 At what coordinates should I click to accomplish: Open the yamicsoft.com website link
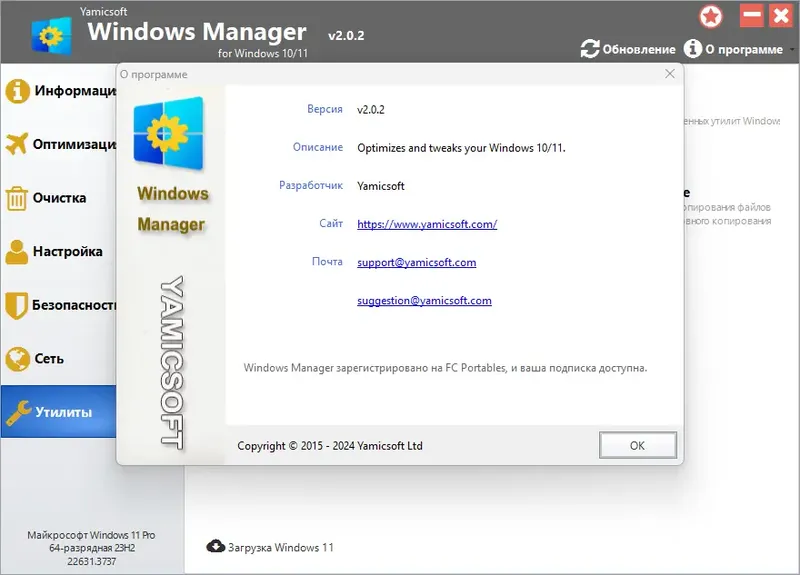click(x=427, y=224)
